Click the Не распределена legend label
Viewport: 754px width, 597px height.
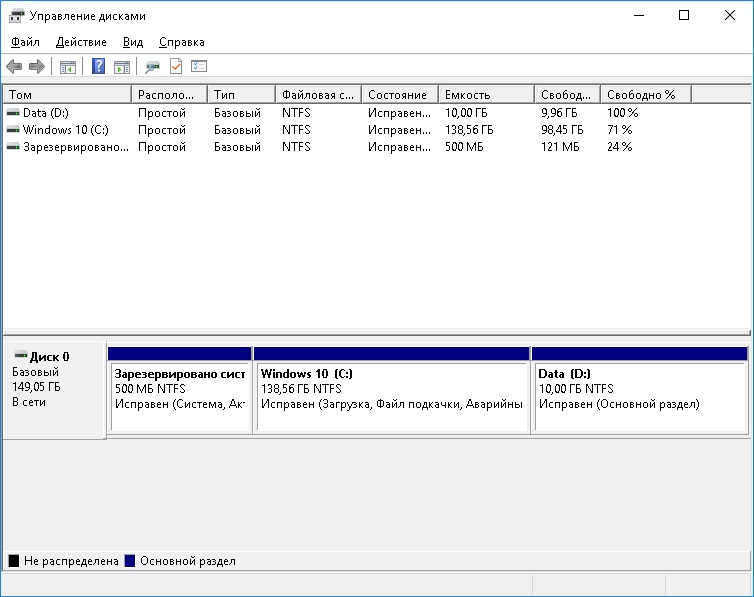71,561
